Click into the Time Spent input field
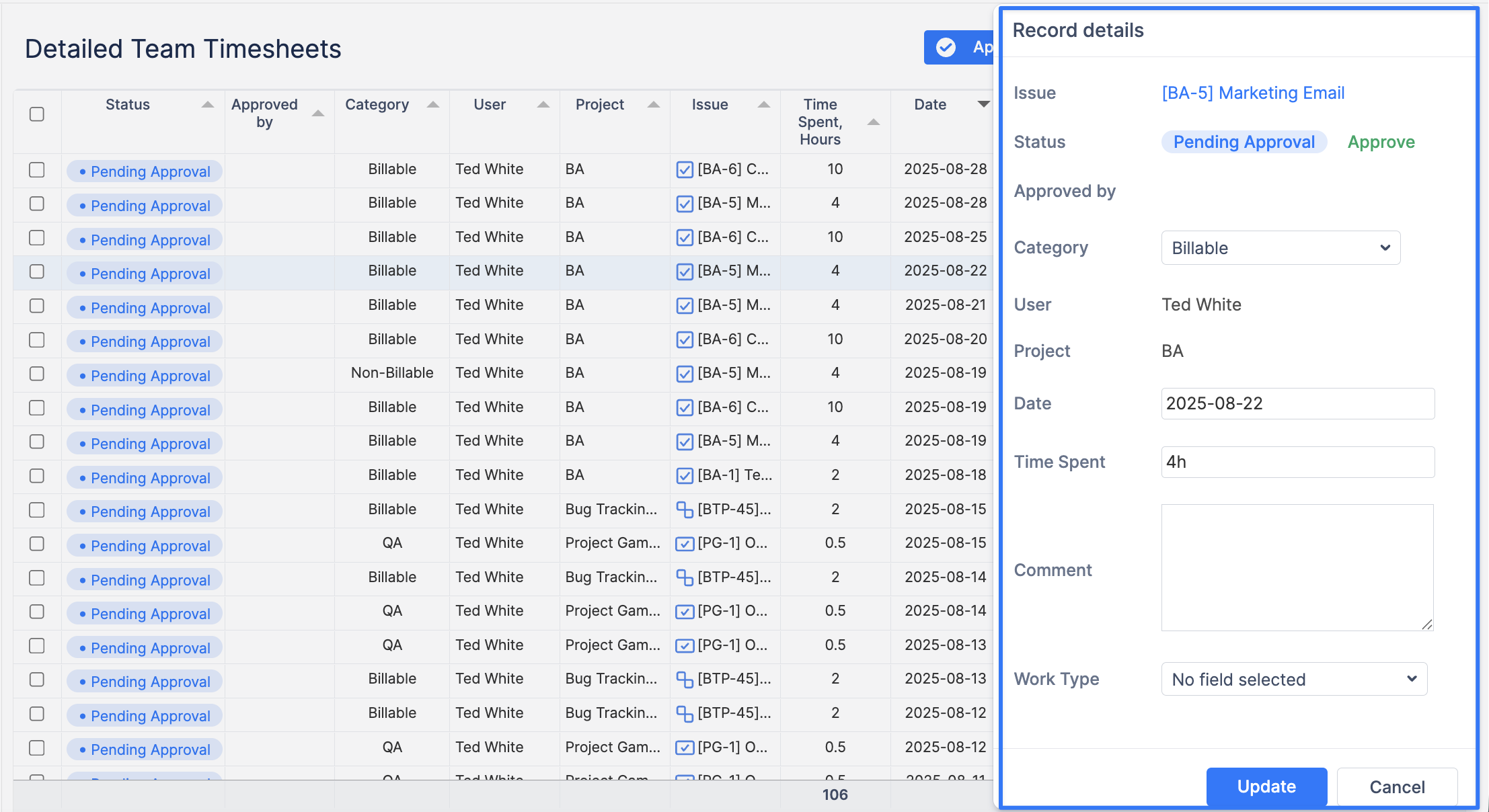Image resolution: width=1489 pixels, height=812 pixels. (x=1297, y=462)
